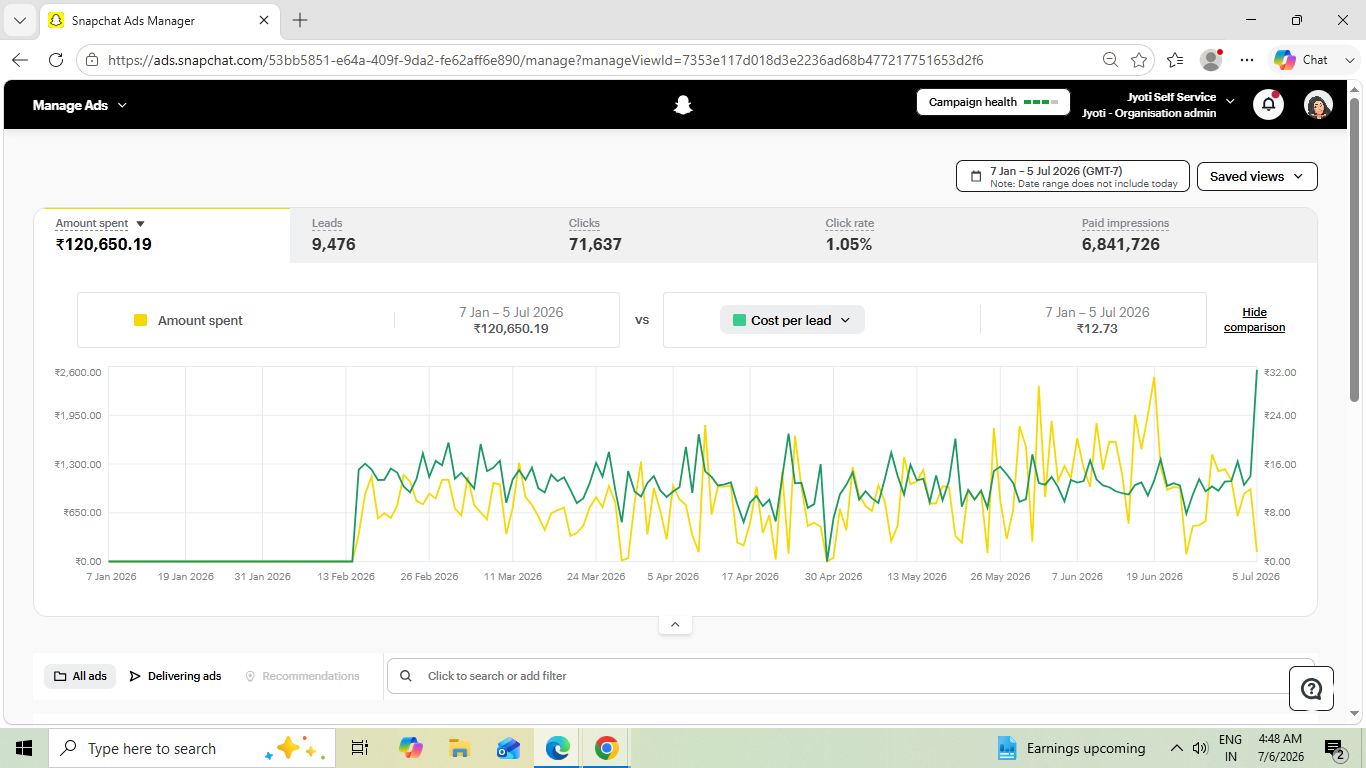Open the browser tab list chevron
Viewport: 1366px width, 768px height.
[20, 20]
